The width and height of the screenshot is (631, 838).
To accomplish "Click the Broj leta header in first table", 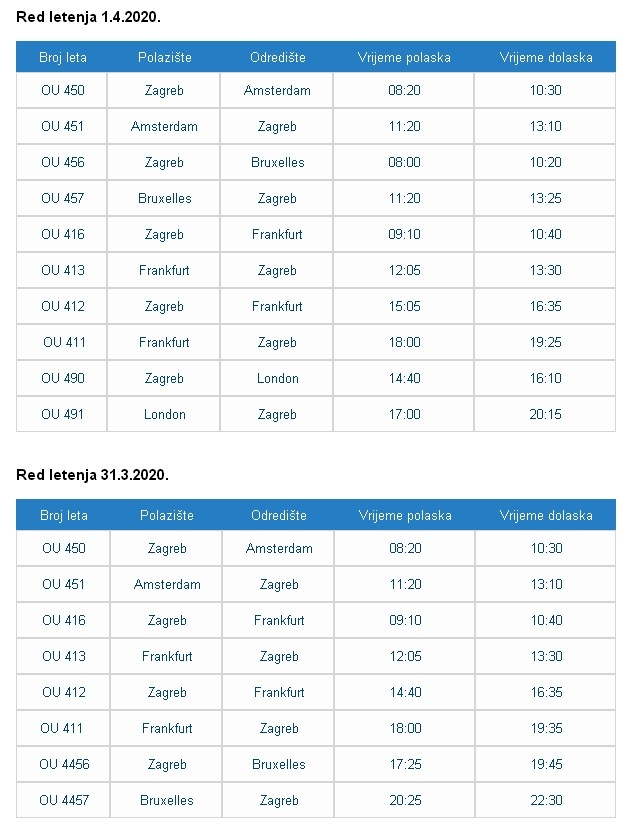I will [63, 57].
